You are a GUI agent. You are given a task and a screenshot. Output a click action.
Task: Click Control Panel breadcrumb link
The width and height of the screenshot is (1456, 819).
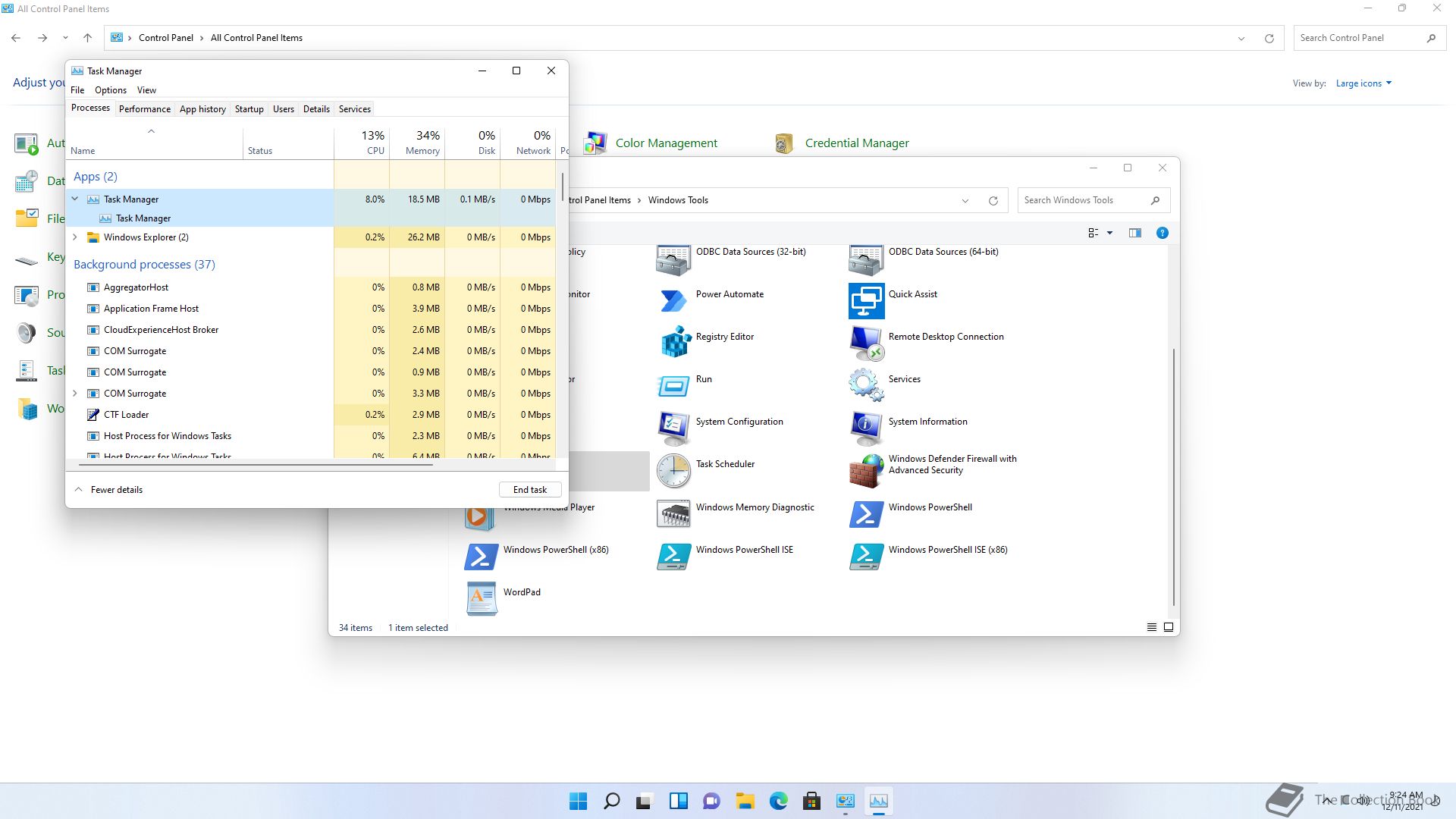coord(166,38)
